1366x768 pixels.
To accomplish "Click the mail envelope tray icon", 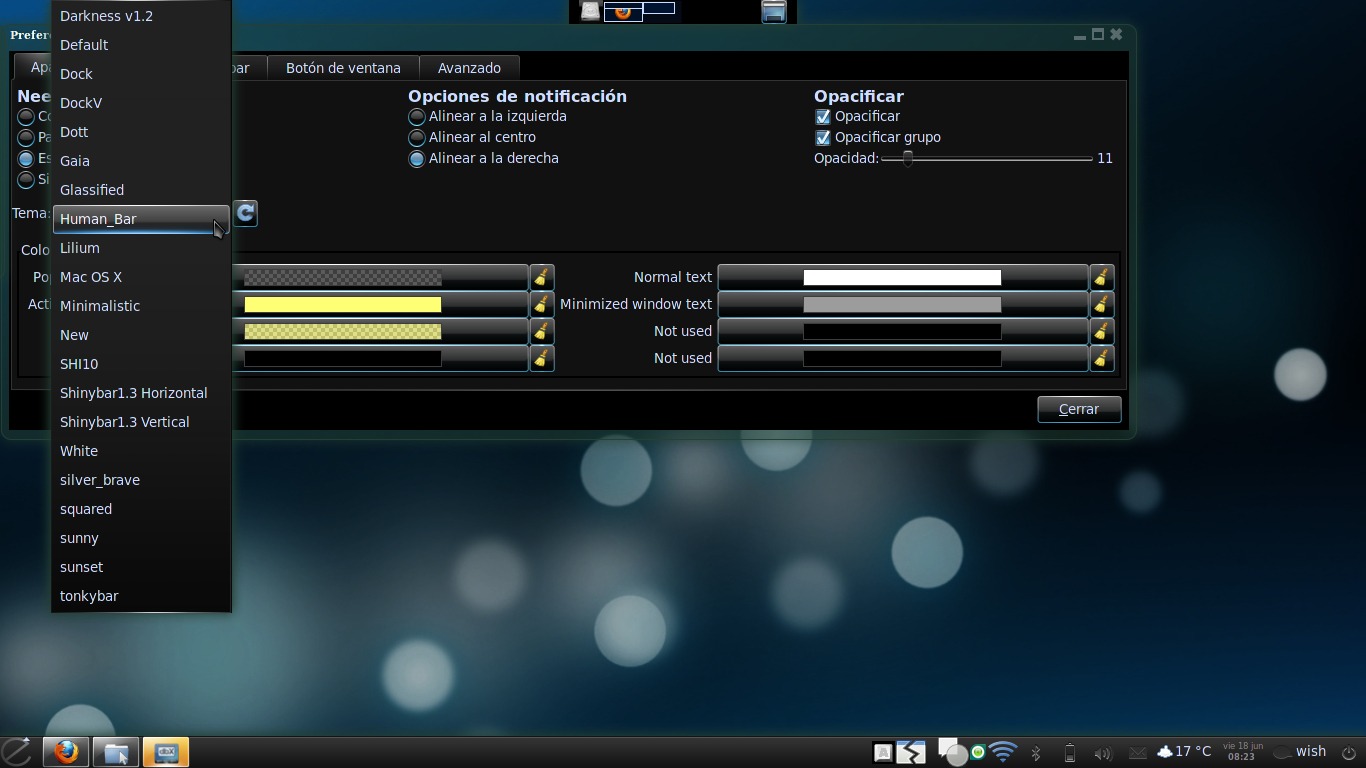I will tap(1137, 753).
